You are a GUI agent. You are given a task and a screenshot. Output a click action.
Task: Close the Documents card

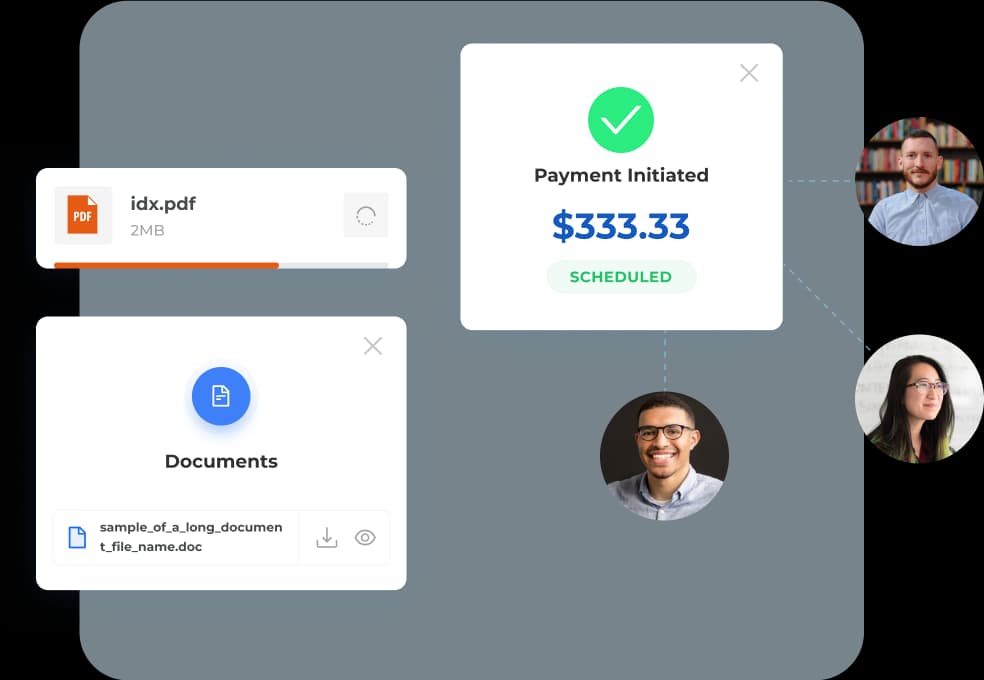(373, 346)
